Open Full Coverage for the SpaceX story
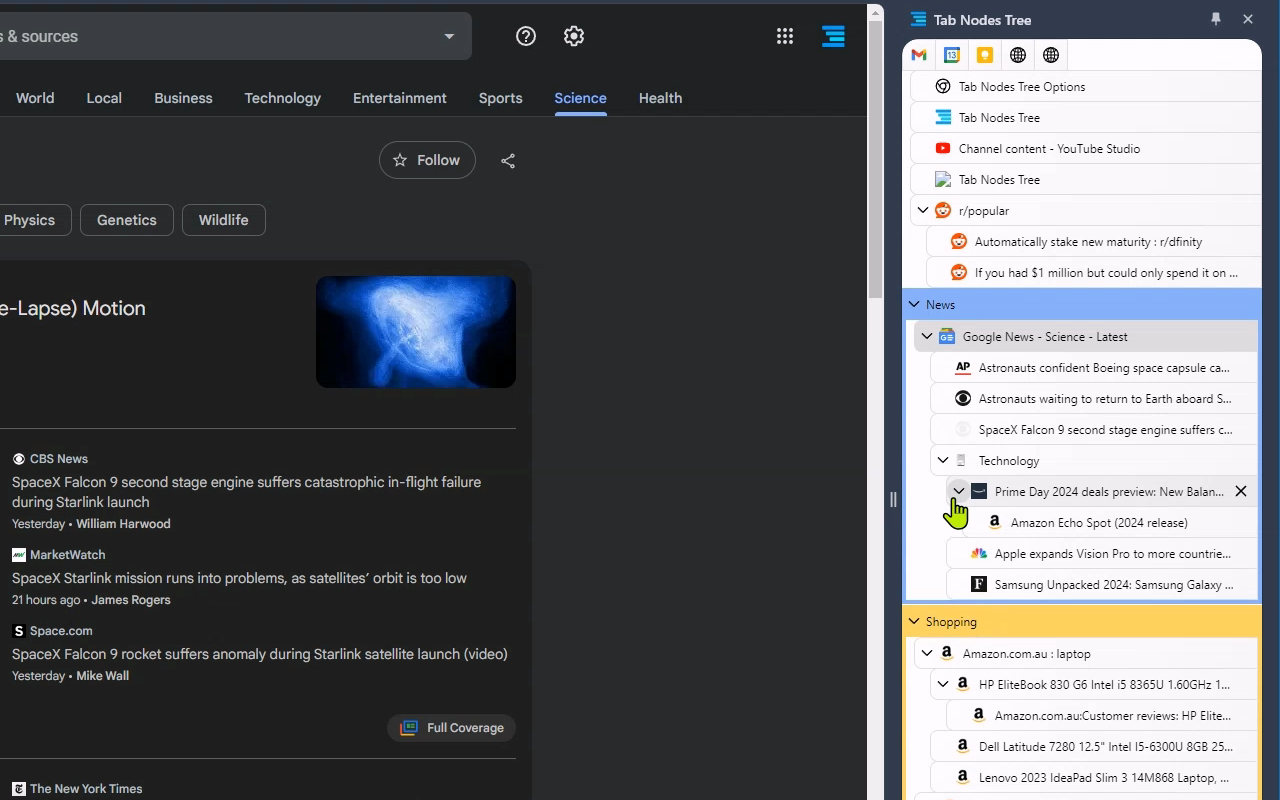 point(452,728)
